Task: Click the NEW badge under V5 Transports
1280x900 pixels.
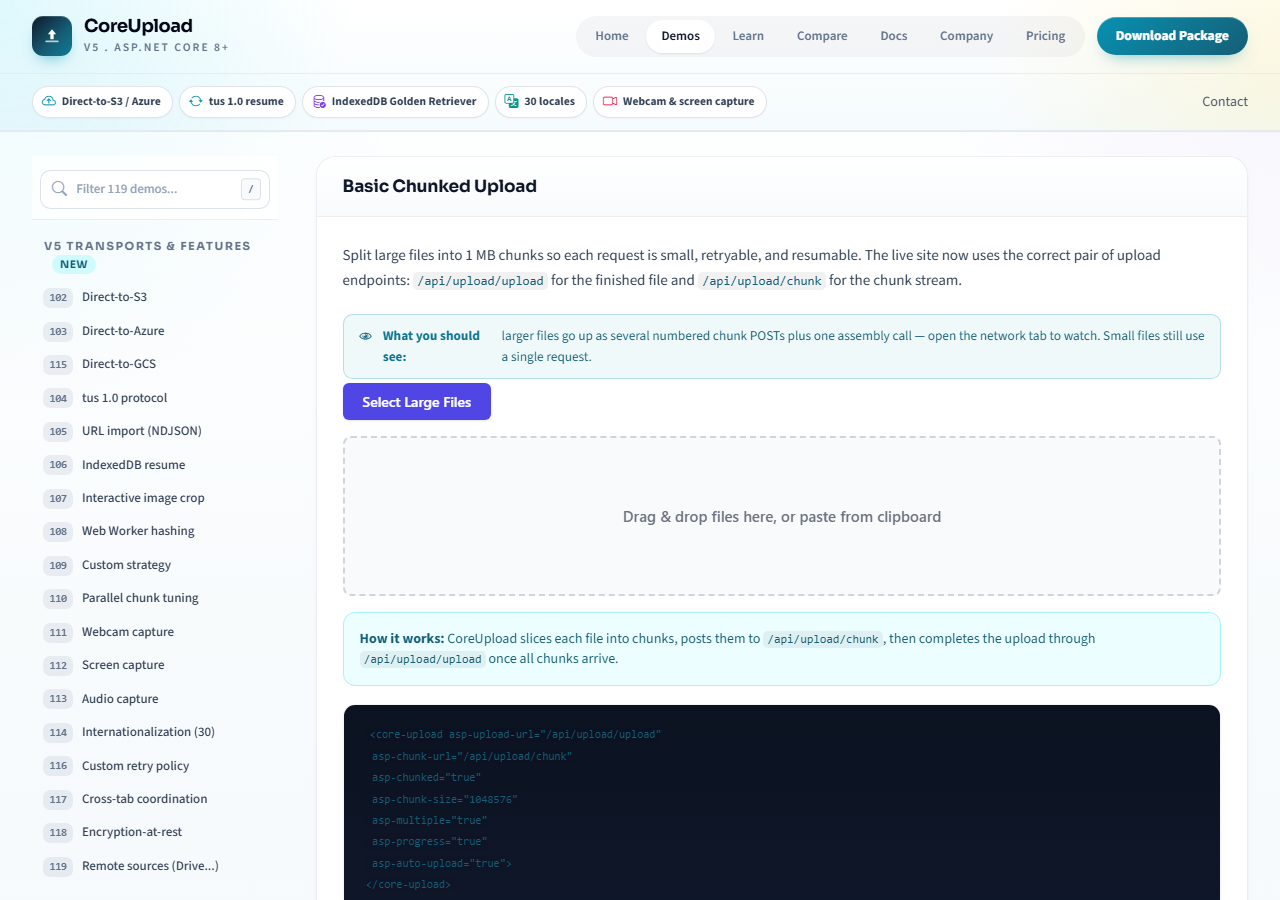Action: (74, 265)
